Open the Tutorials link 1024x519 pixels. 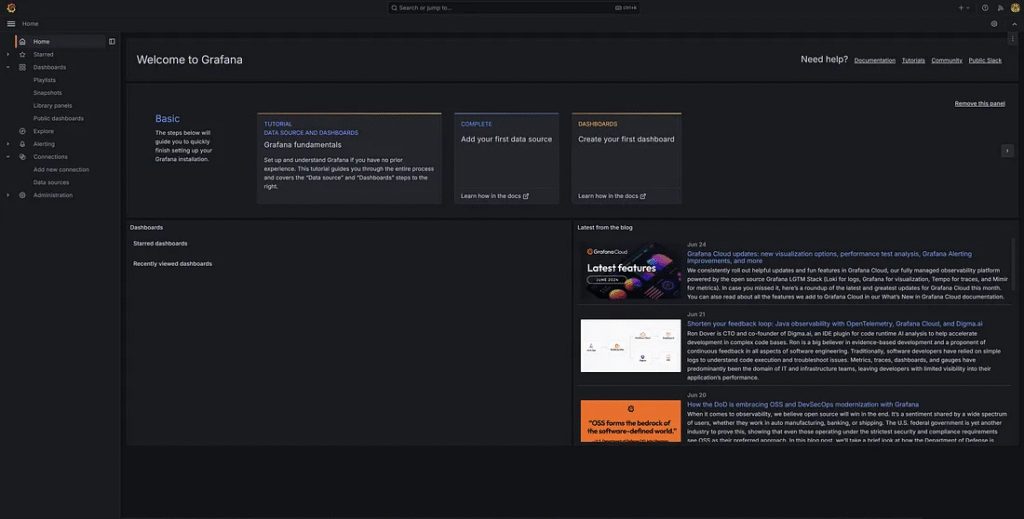coord(913,60)
